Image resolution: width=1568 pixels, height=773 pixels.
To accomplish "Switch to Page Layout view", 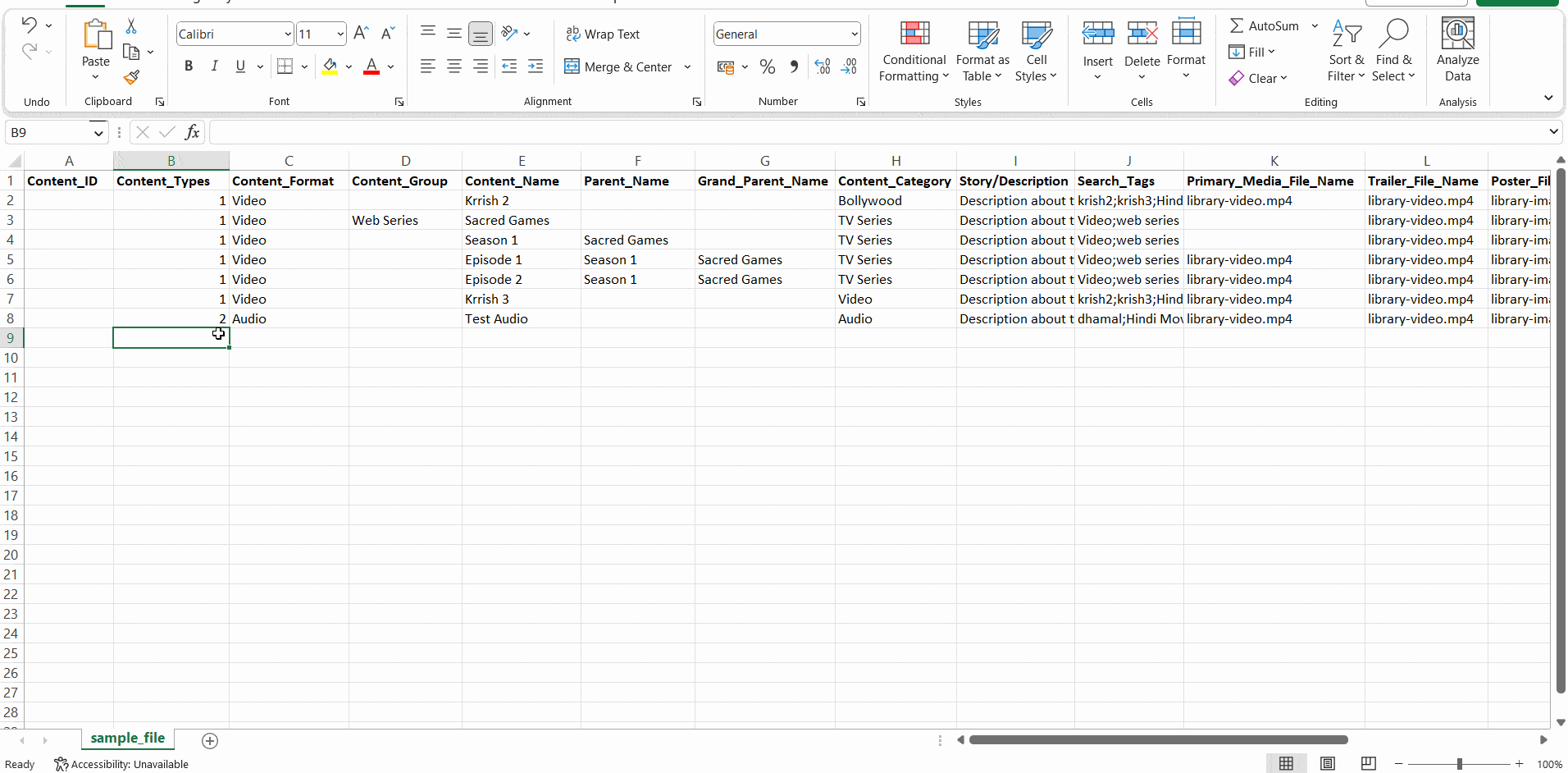I will point(1328,764).
